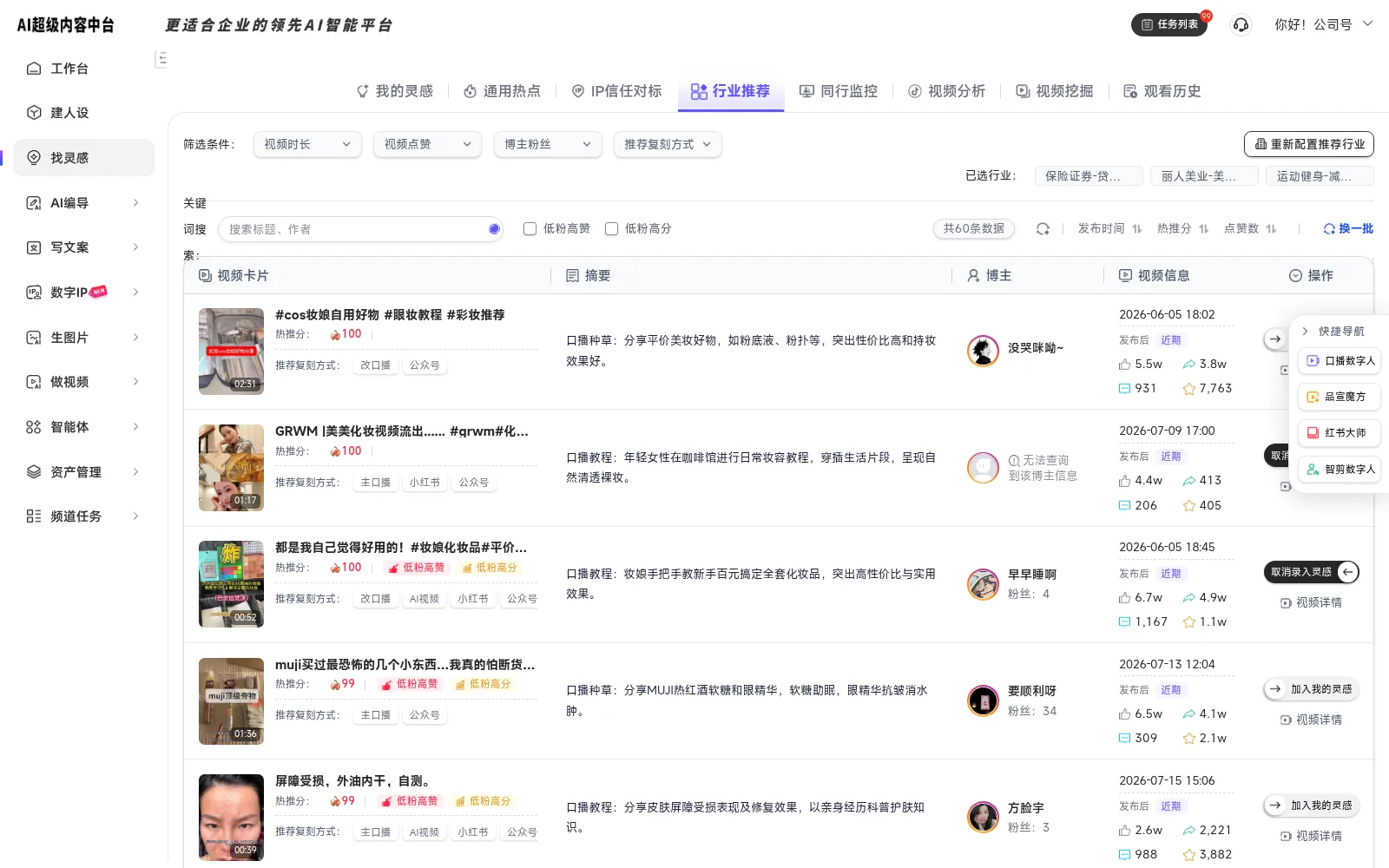Open the 推荐复刻方式 filter dropdown
The width and height of the screenshot is (1389, 868).
click(x=668, y=144)
